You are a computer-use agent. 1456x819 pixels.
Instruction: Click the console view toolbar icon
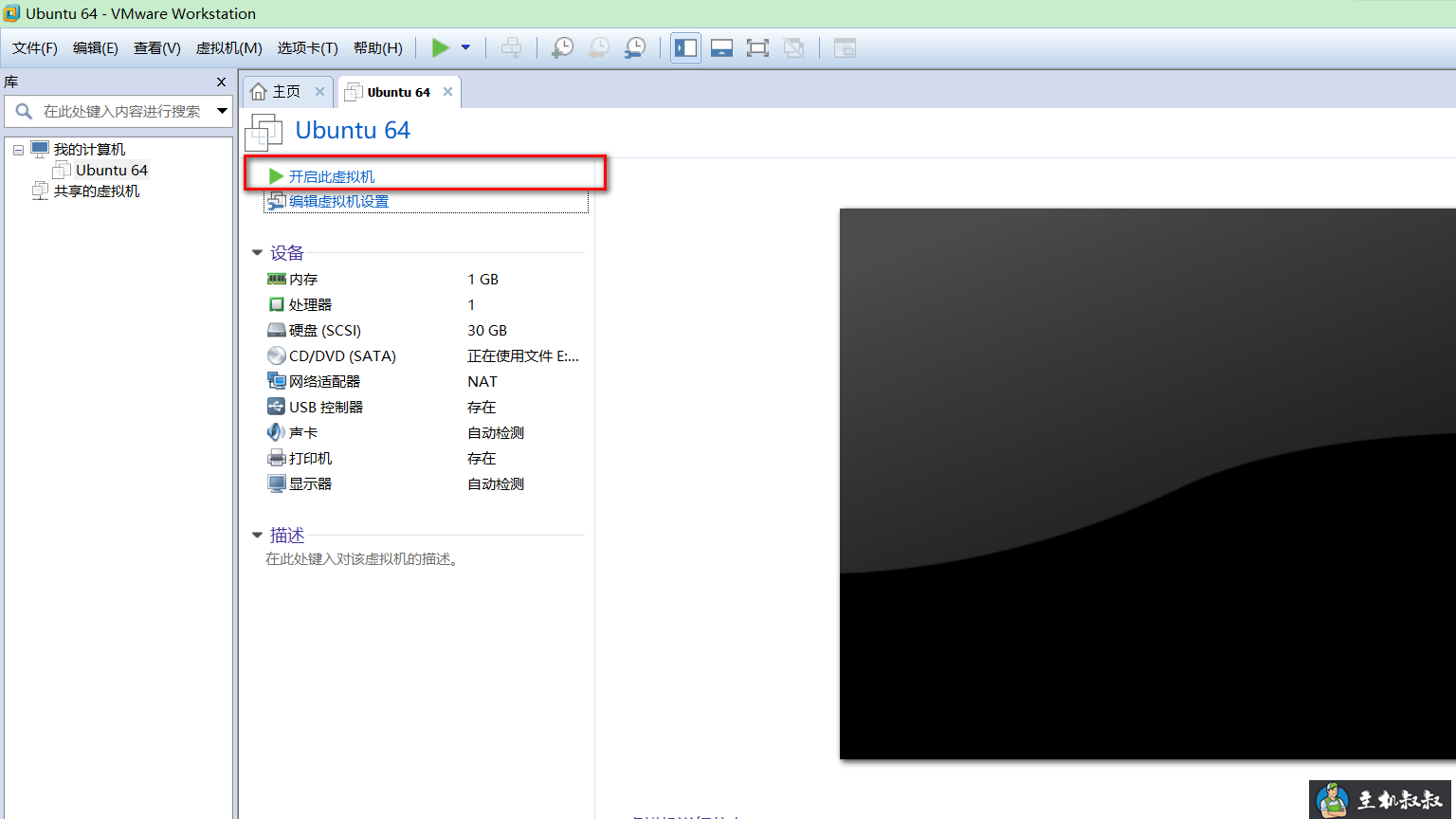click(845, 47)
